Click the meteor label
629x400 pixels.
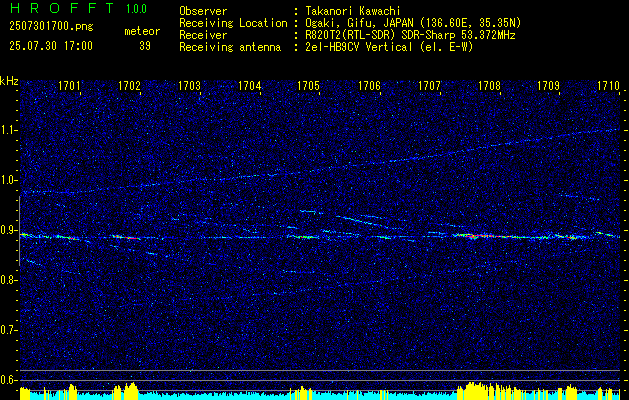[x=142, y=31]
